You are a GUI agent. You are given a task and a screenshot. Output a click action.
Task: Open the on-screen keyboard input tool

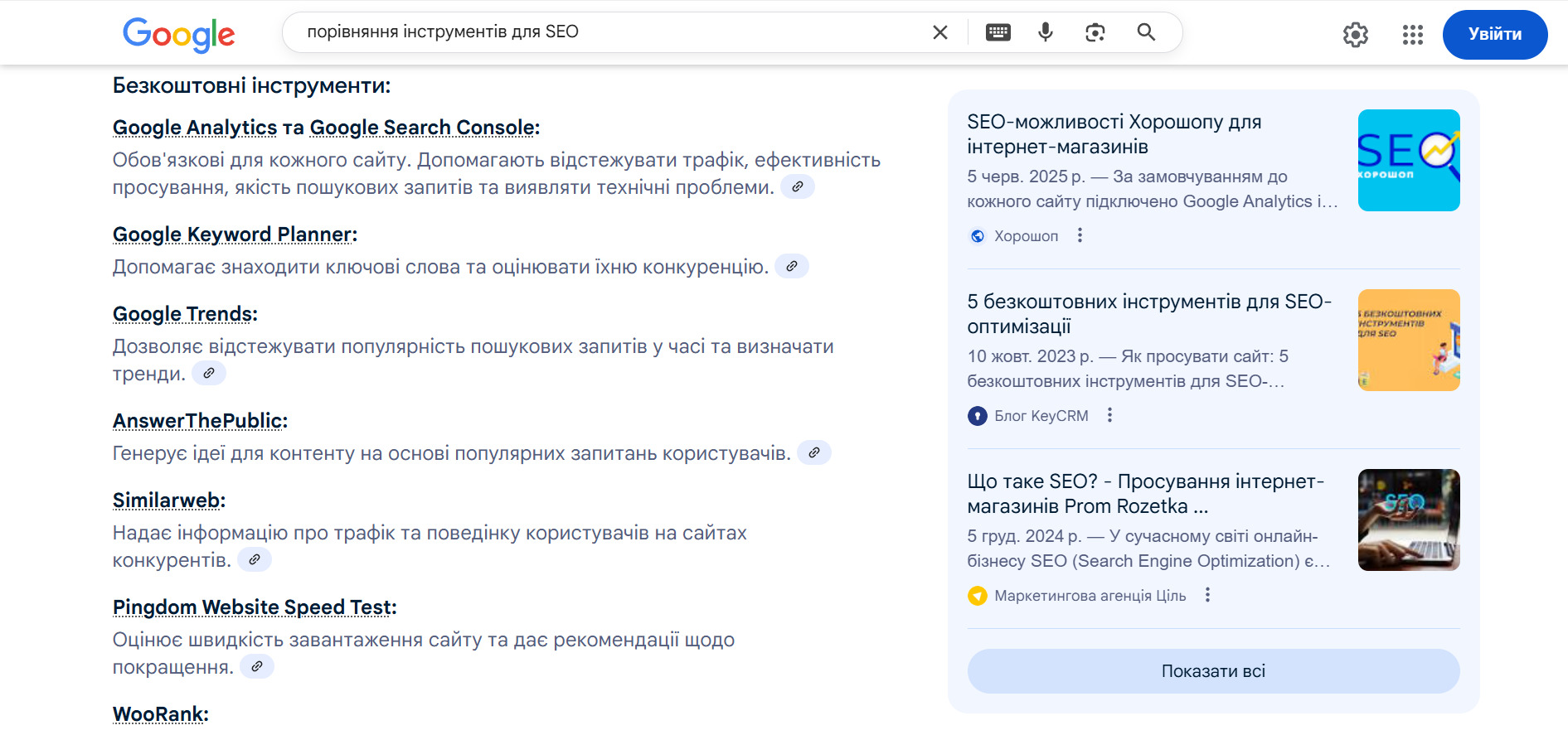coord(998,32)
